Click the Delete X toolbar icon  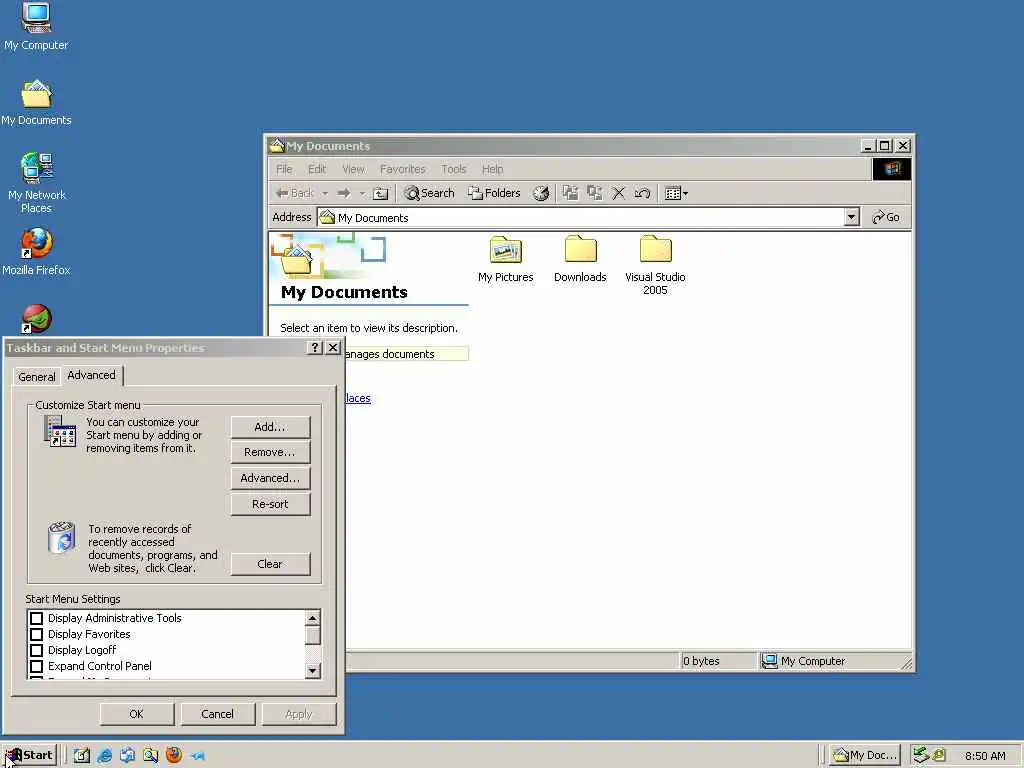point(618,193)
